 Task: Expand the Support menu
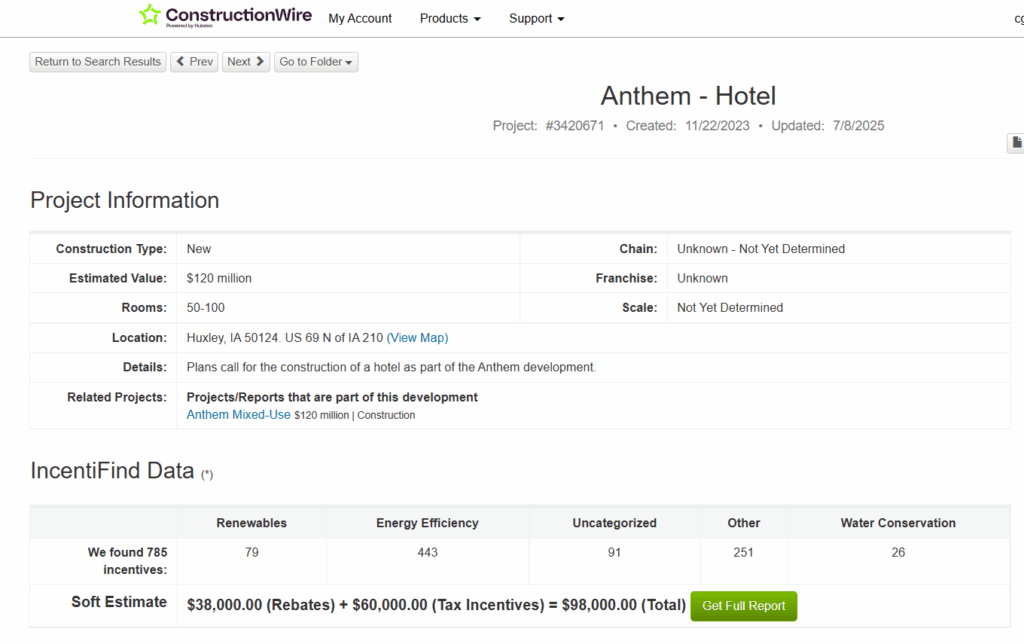pos(536,18)
